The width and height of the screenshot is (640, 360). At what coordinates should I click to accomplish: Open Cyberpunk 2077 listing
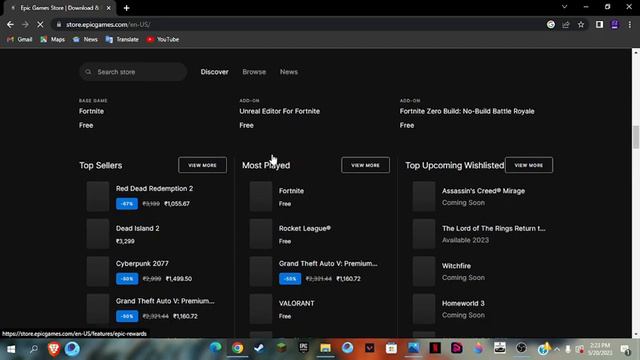point(142,264)
